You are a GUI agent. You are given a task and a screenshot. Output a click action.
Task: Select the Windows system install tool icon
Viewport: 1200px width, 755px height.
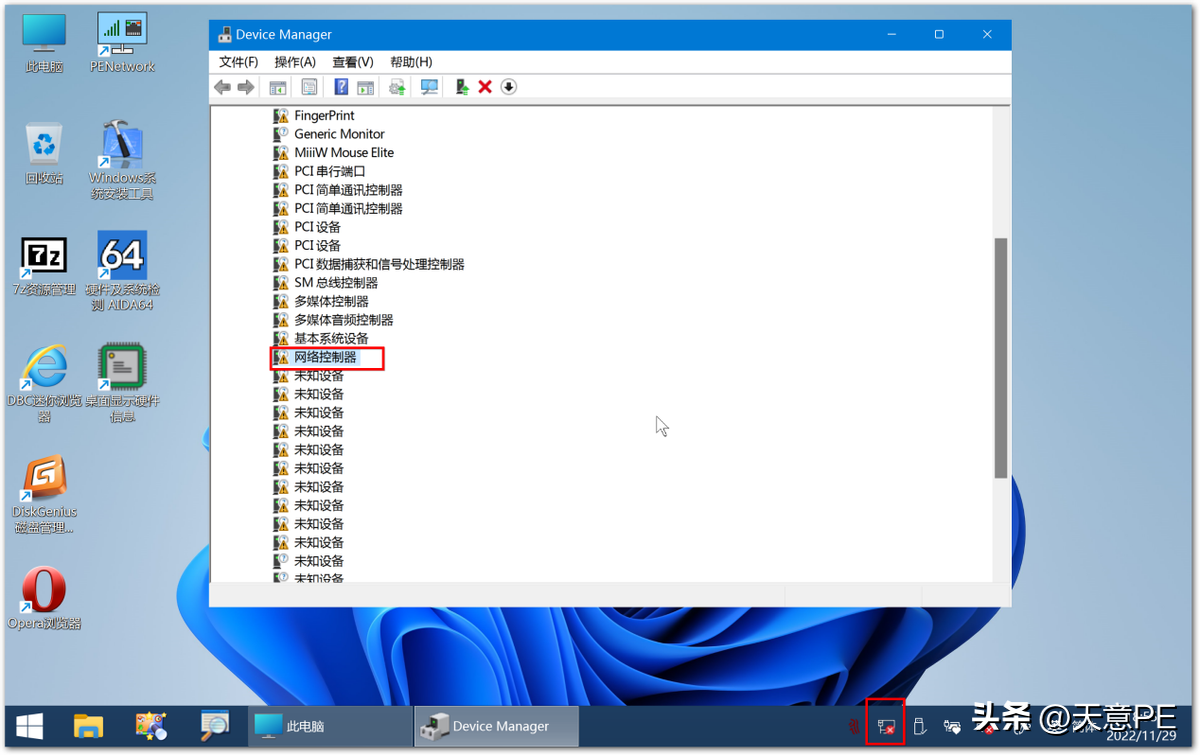(122, 160)
